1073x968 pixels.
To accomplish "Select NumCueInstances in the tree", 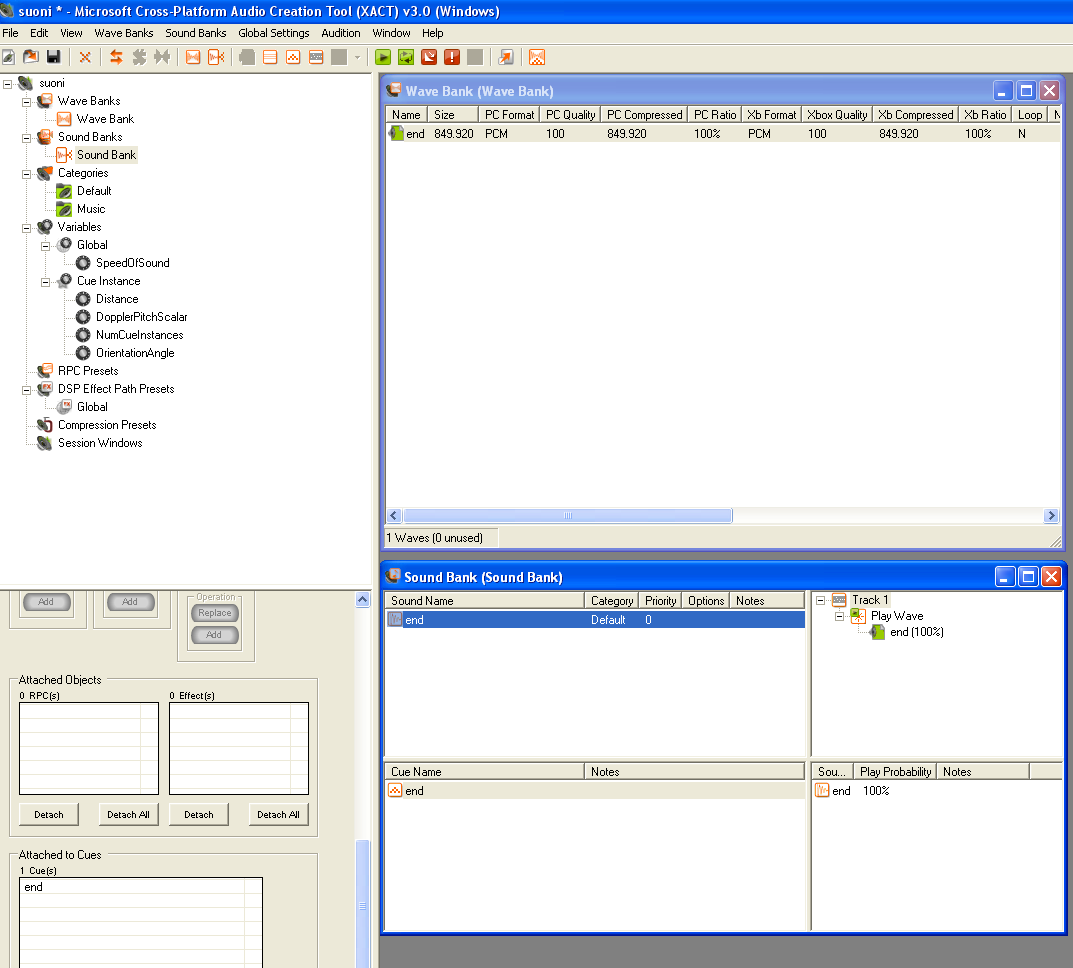I will 140,335.
